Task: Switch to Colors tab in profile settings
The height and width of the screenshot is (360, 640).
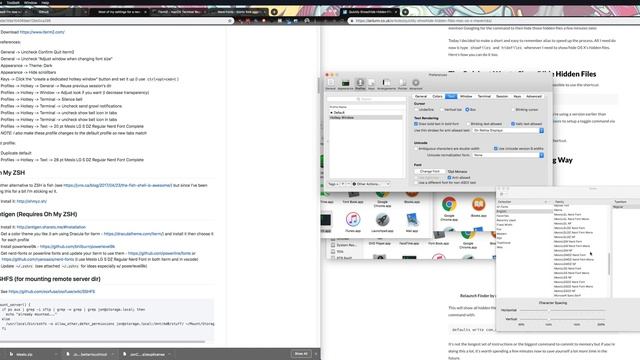Action: (x=437, y=96)
